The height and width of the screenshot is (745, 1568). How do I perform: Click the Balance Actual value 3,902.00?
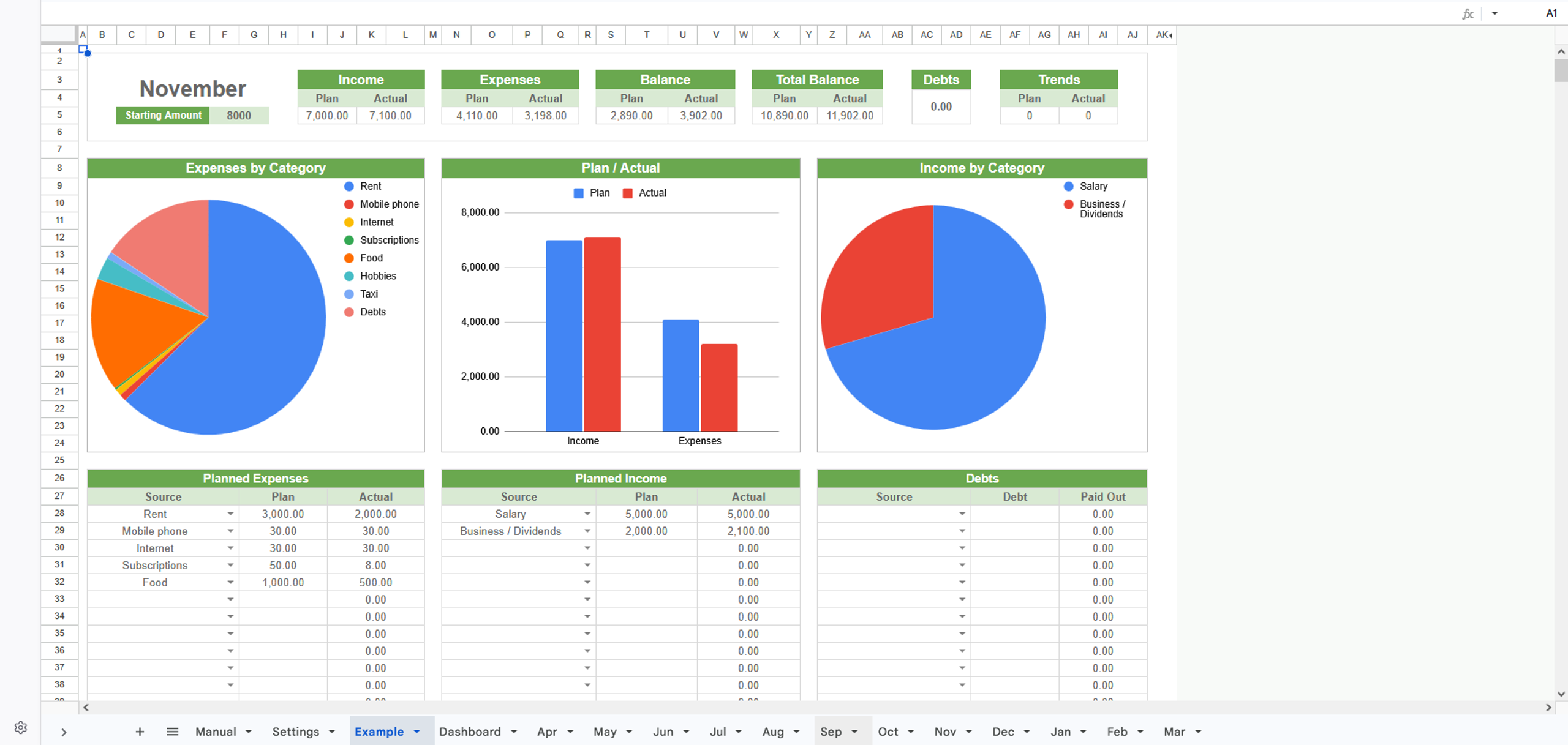pos(701,116)
